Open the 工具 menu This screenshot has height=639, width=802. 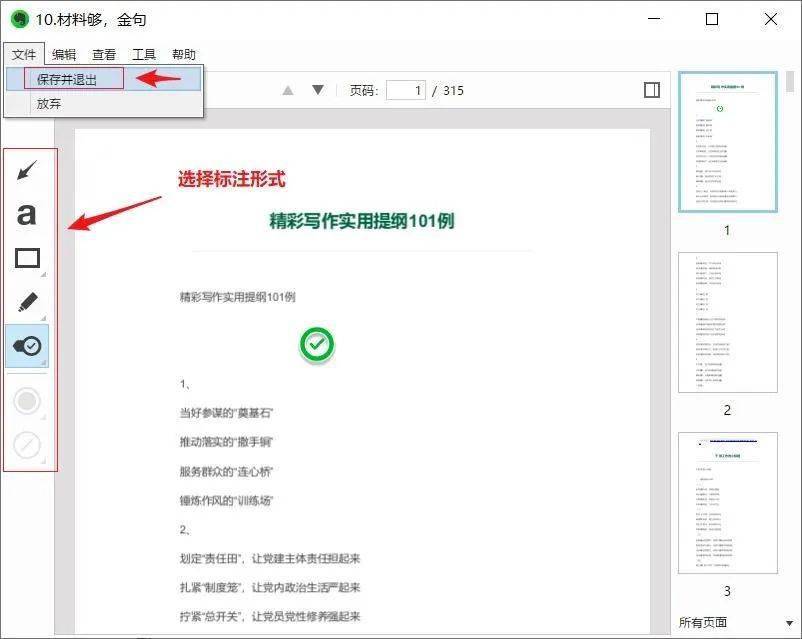point(144,55)
